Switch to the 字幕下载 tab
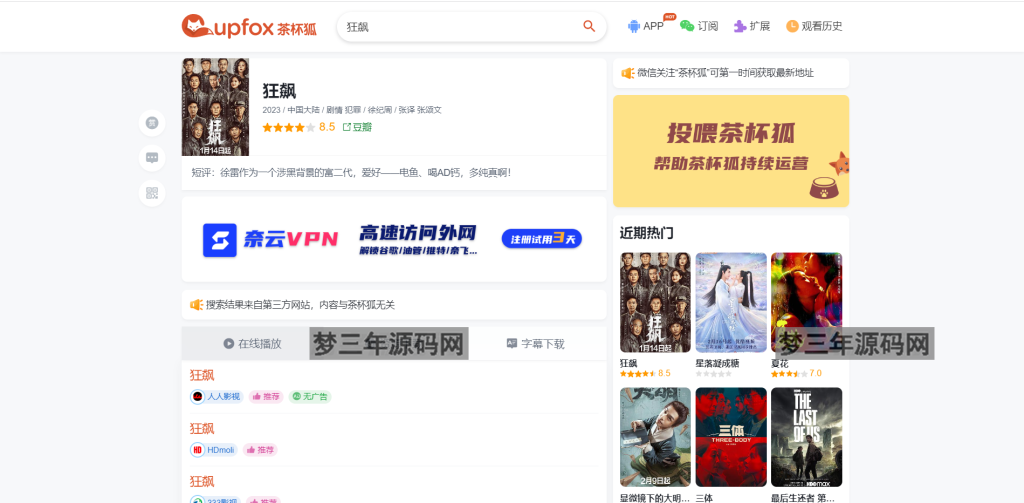1024x503 pixels. 536,344
